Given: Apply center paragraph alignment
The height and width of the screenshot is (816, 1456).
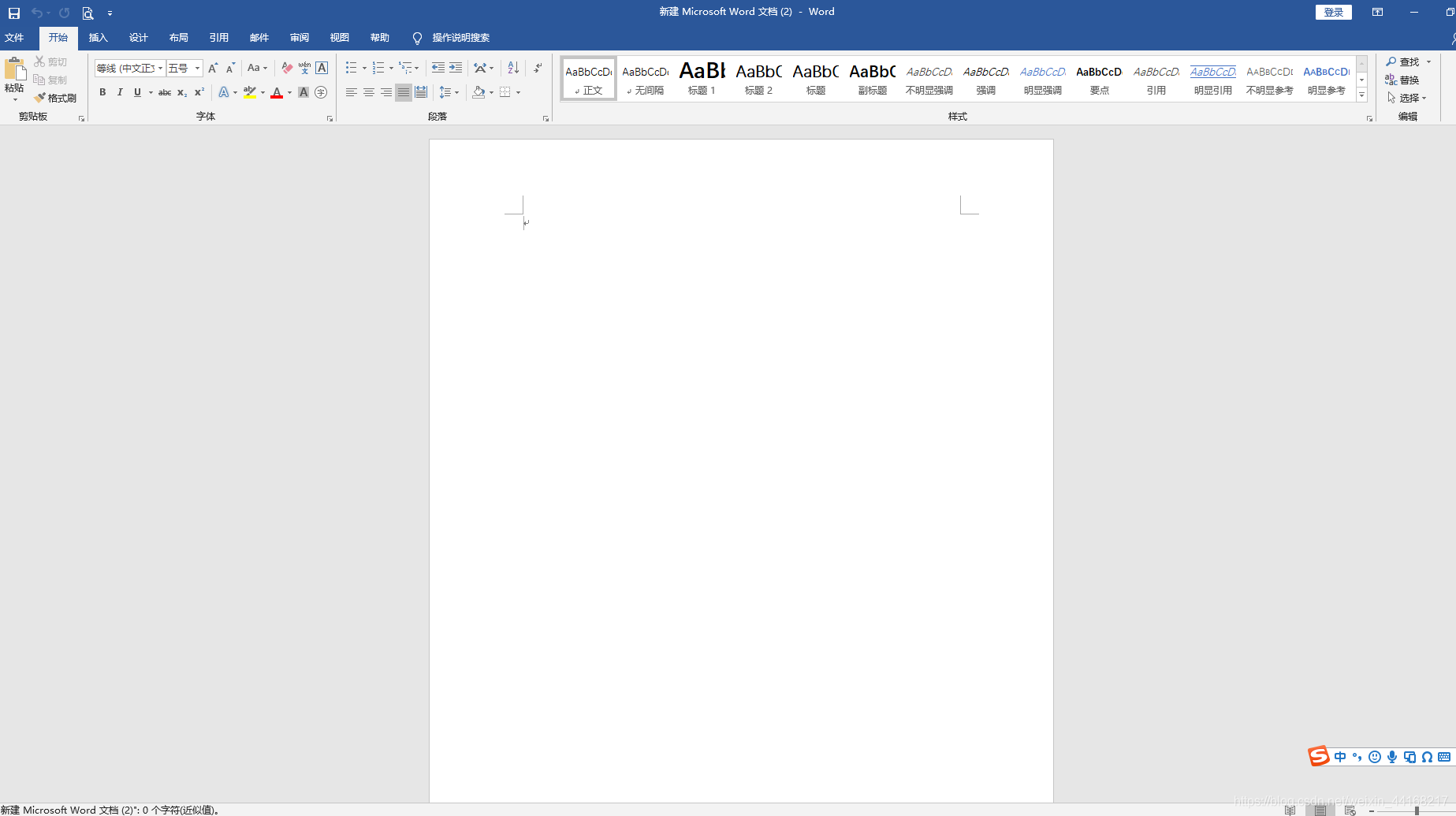Looking at the screenshot, I should [368, 92].
